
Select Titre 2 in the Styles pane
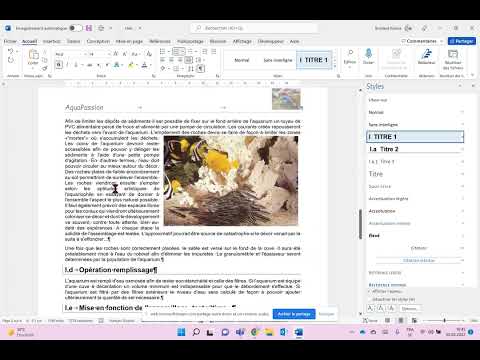tap(415, 149)
